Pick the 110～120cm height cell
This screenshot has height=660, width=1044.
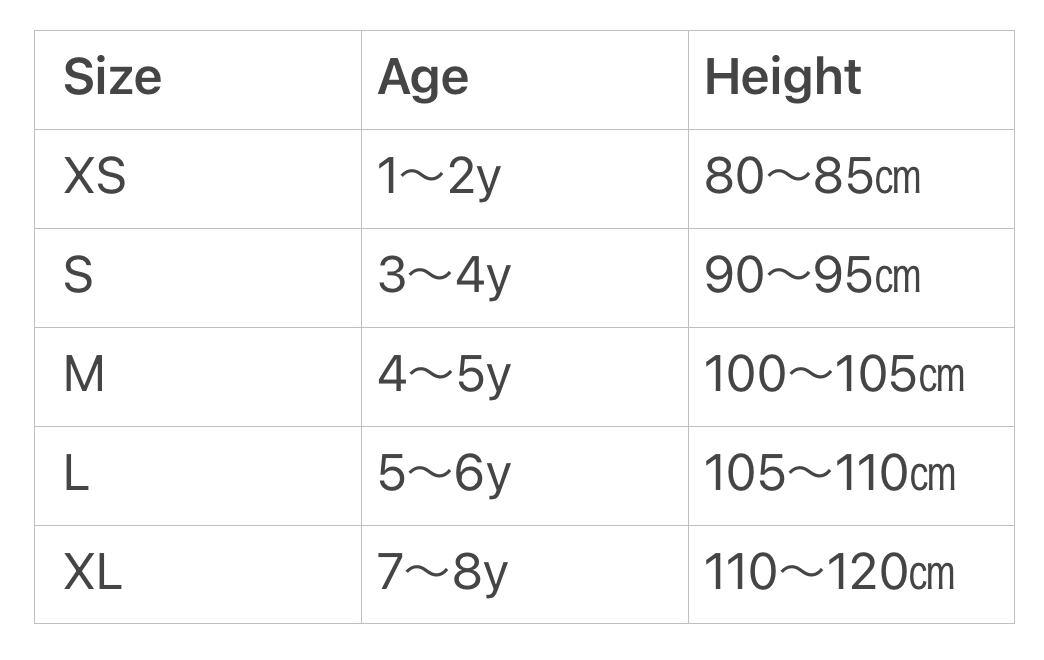tap(830, 573)
